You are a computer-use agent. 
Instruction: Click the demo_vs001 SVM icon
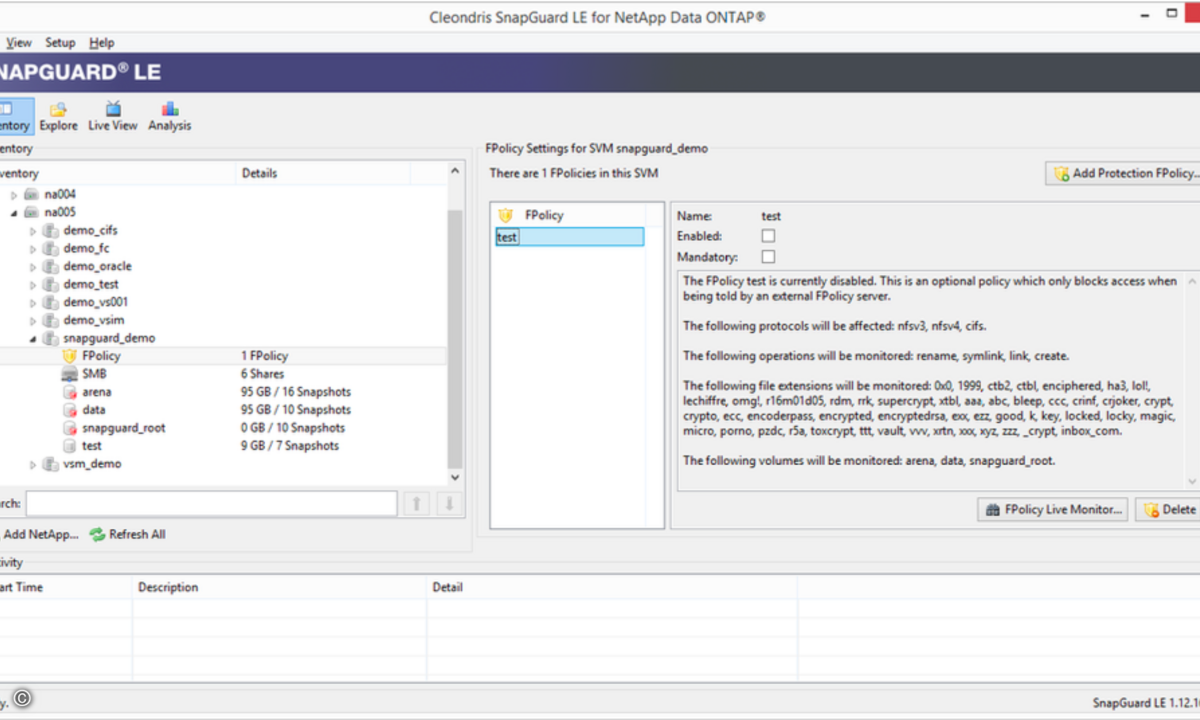click(x=51, y=302)
